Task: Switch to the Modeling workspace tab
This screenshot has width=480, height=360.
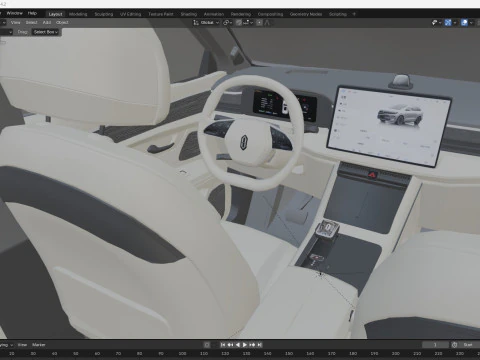Action: pos(78,14)
